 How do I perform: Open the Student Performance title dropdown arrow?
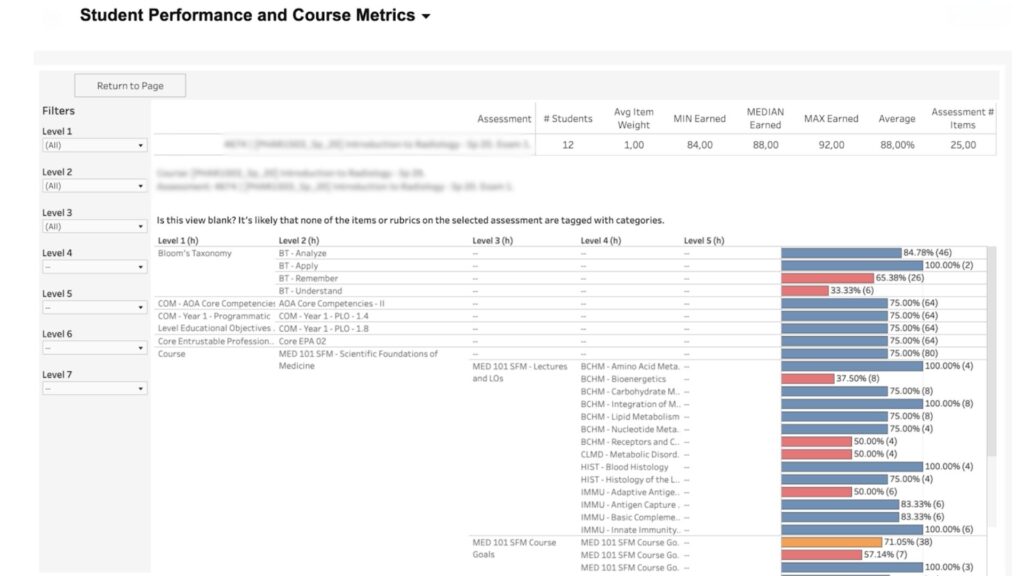pyautogui.click(x=426, y=17)
